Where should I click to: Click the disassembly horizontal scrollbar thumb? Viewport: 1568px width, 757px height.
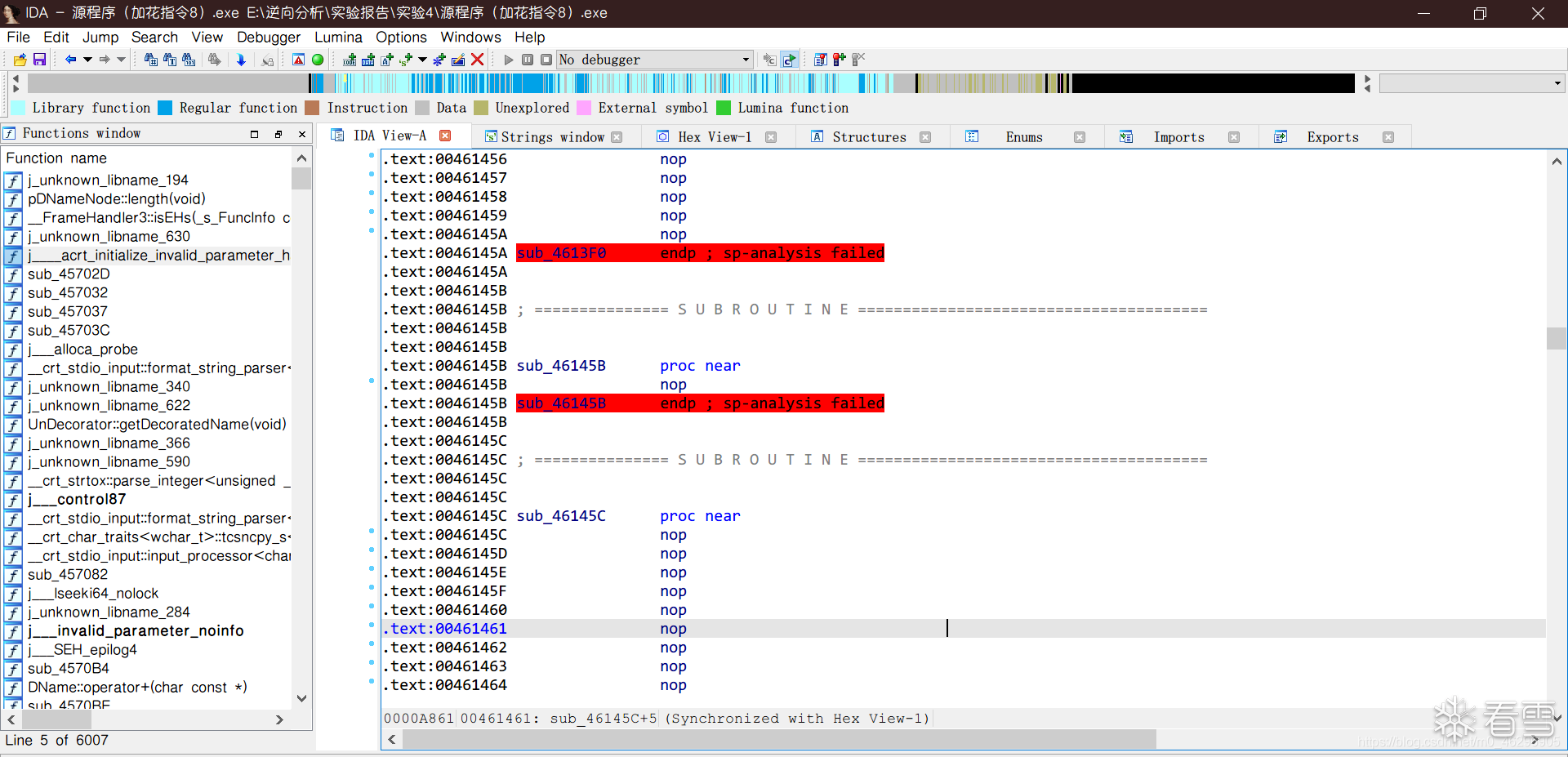[779, 740]
